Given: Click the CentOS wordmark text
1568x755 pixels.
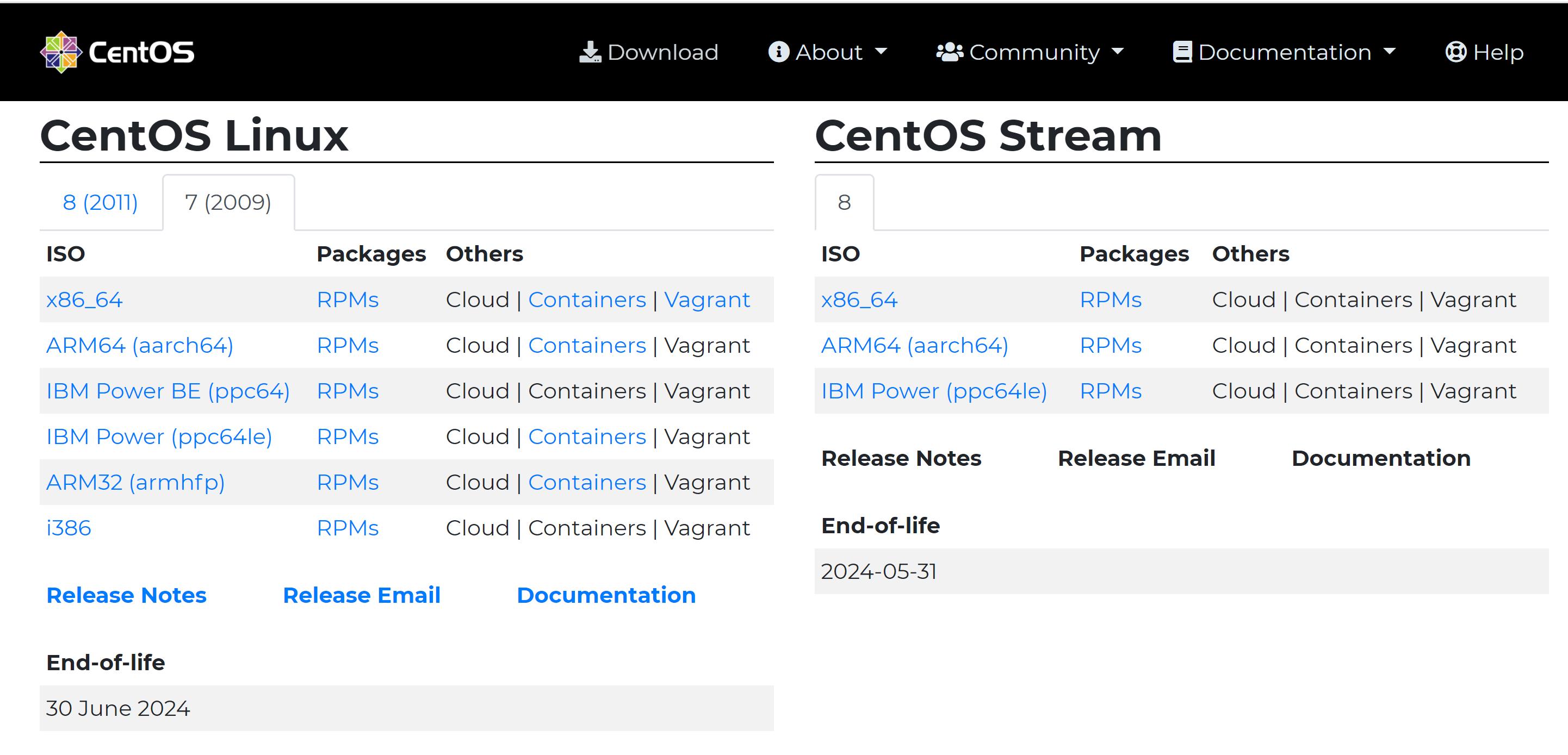Looking at the screenshot, I should [x=141, y=52].
